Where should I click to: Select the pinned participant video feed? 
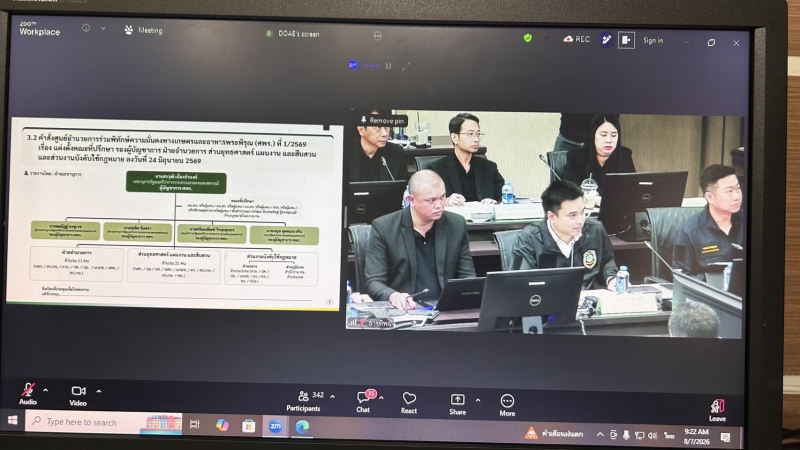[545, 224]
